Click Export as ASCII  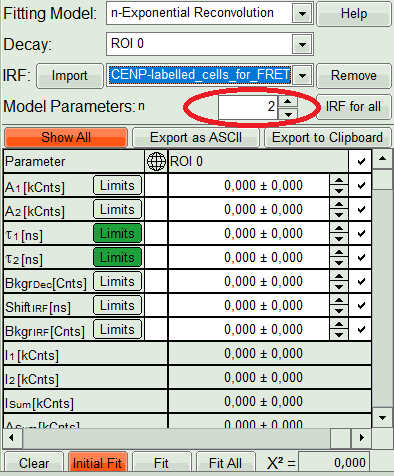click(196, 137)
